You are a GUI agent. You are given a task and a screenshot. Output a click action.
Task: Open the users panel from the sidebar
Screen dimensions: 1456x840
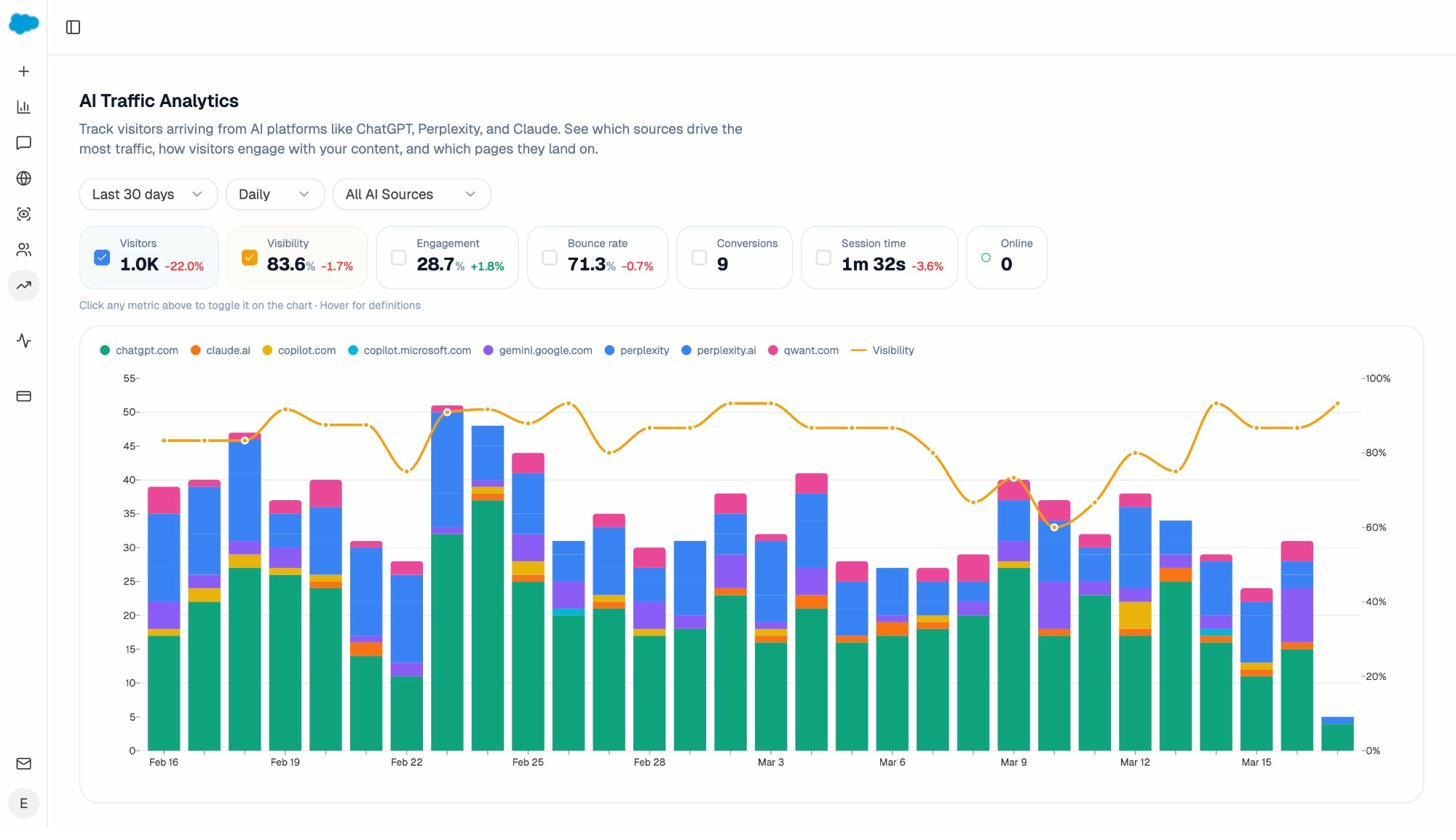[23, 249]
